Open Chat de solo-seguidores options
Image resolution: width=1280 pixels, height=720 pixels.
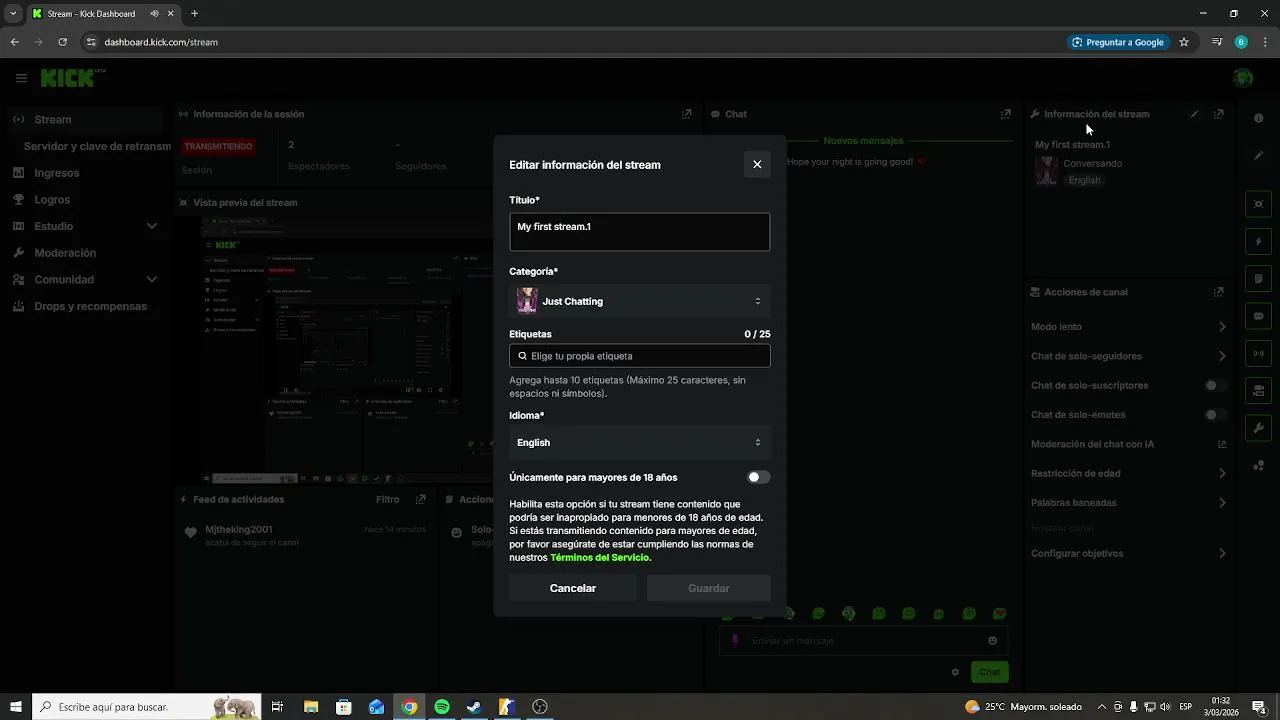1129,356
